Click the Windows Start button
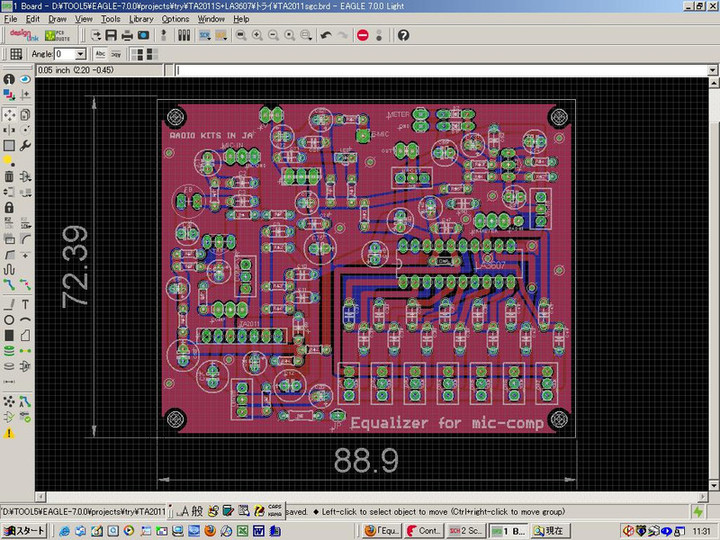This screenshot has width=720, height=540. (24, 530)
